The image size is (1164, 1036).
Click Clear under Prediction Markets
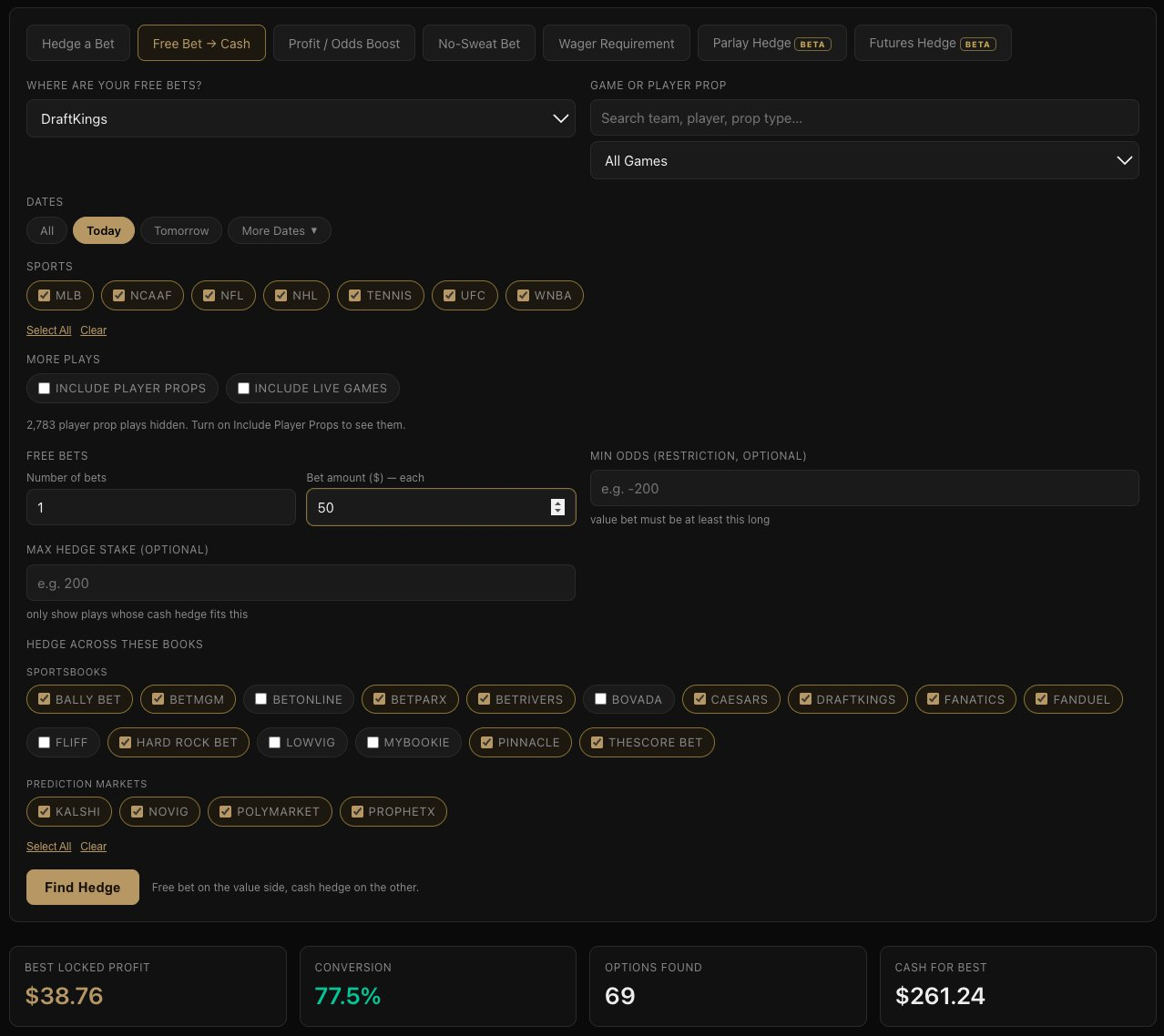click(x=94, y=847)
